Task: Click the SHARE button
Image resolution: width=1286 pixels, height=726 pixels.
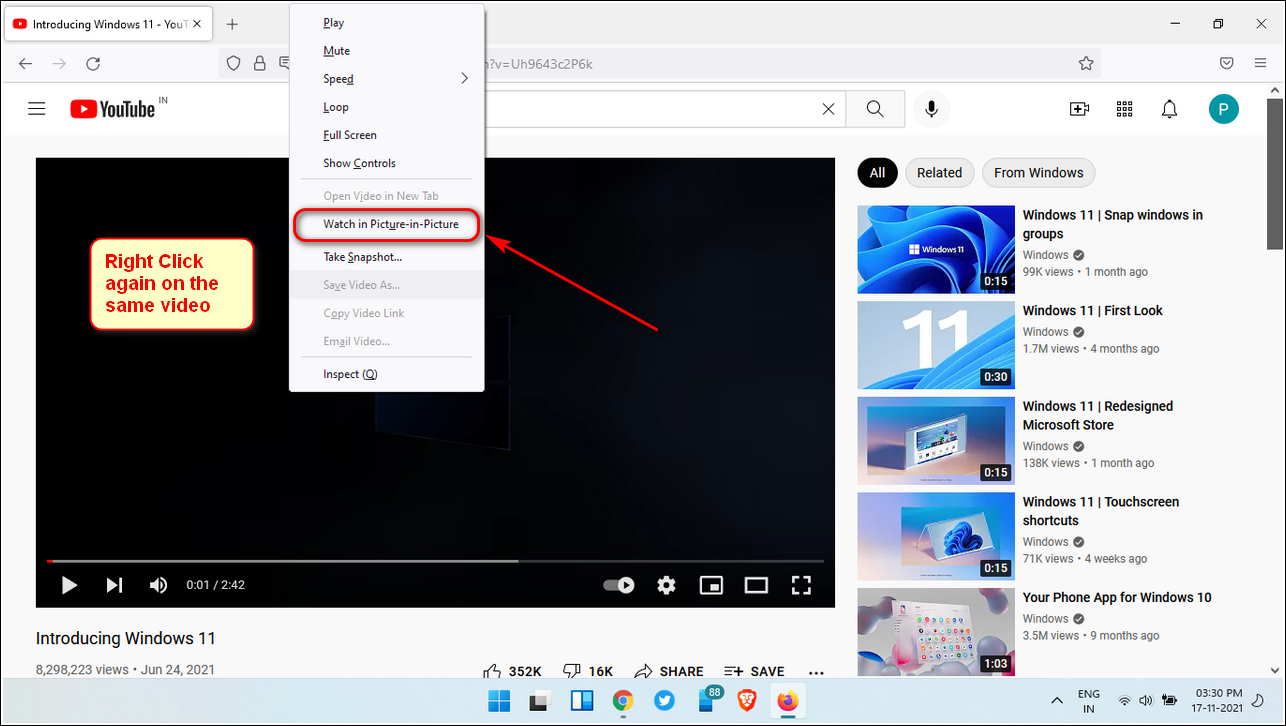Action: pos(668,671)
